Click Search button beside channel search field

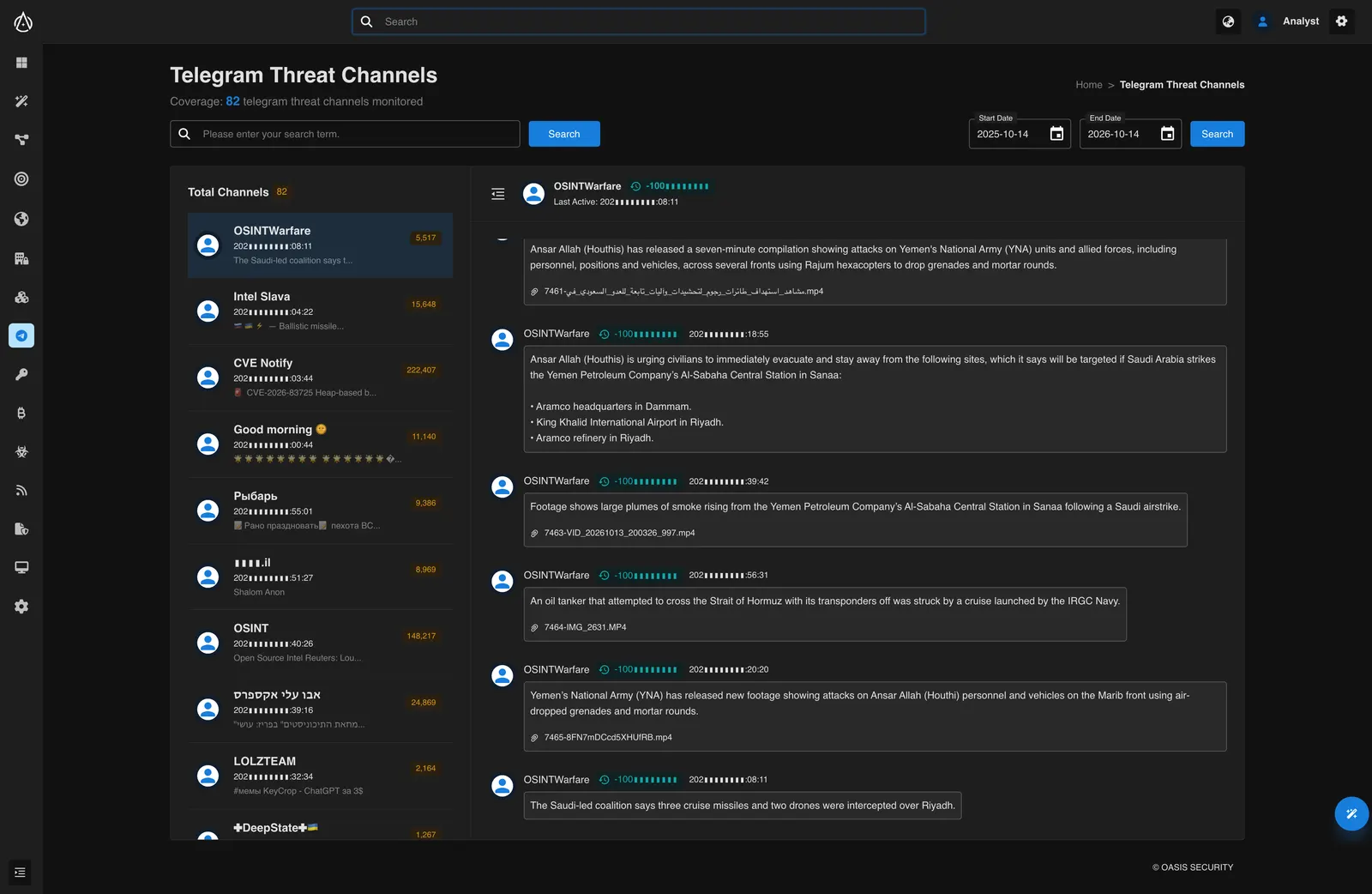click(x=564, y=134)
